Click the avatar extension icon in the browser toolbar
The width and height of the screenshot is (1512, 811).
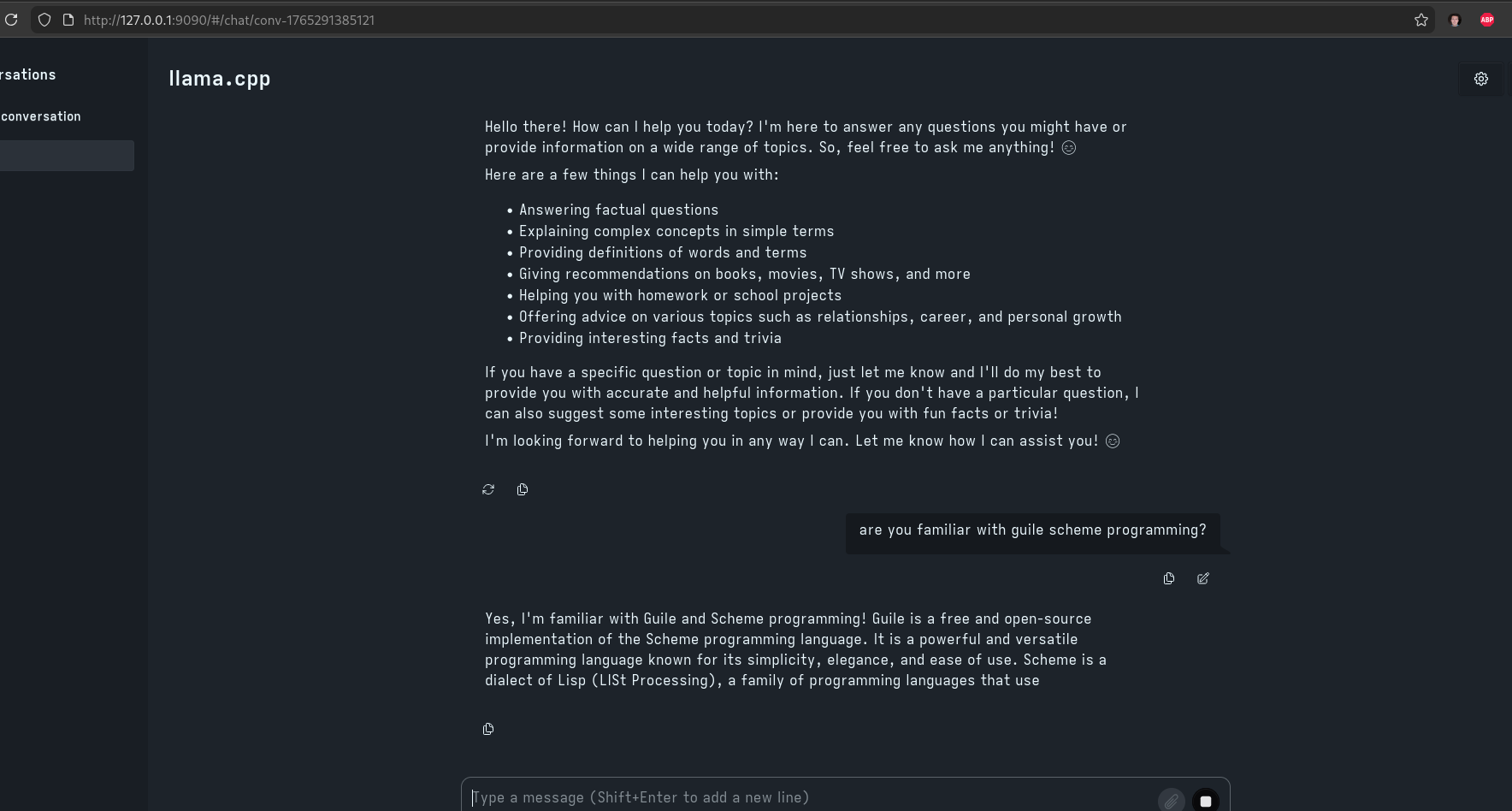[1455, 20]
